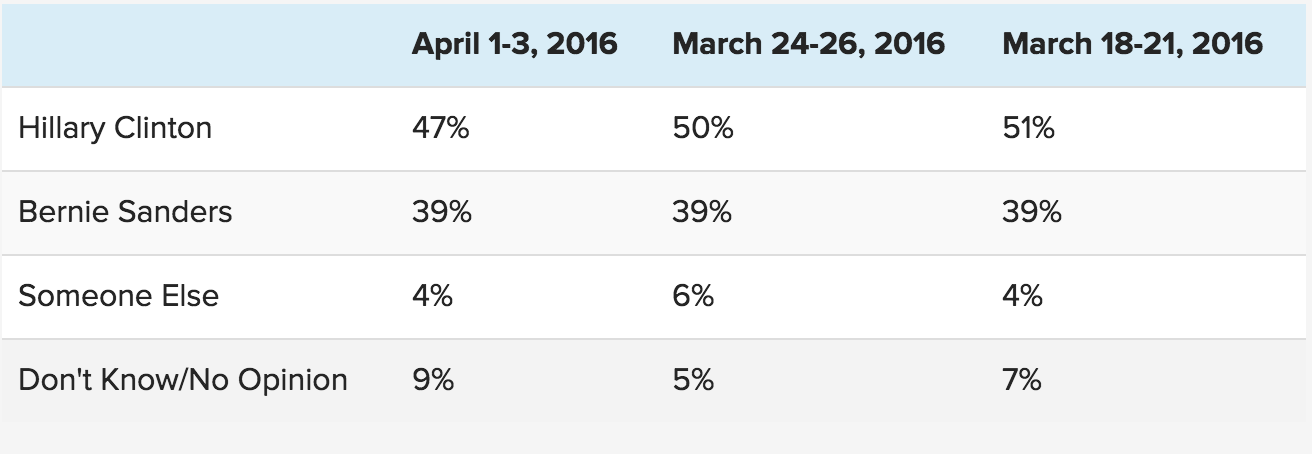Click Someone Else 4% in March 18-21 column

[x=1023, y=297]
